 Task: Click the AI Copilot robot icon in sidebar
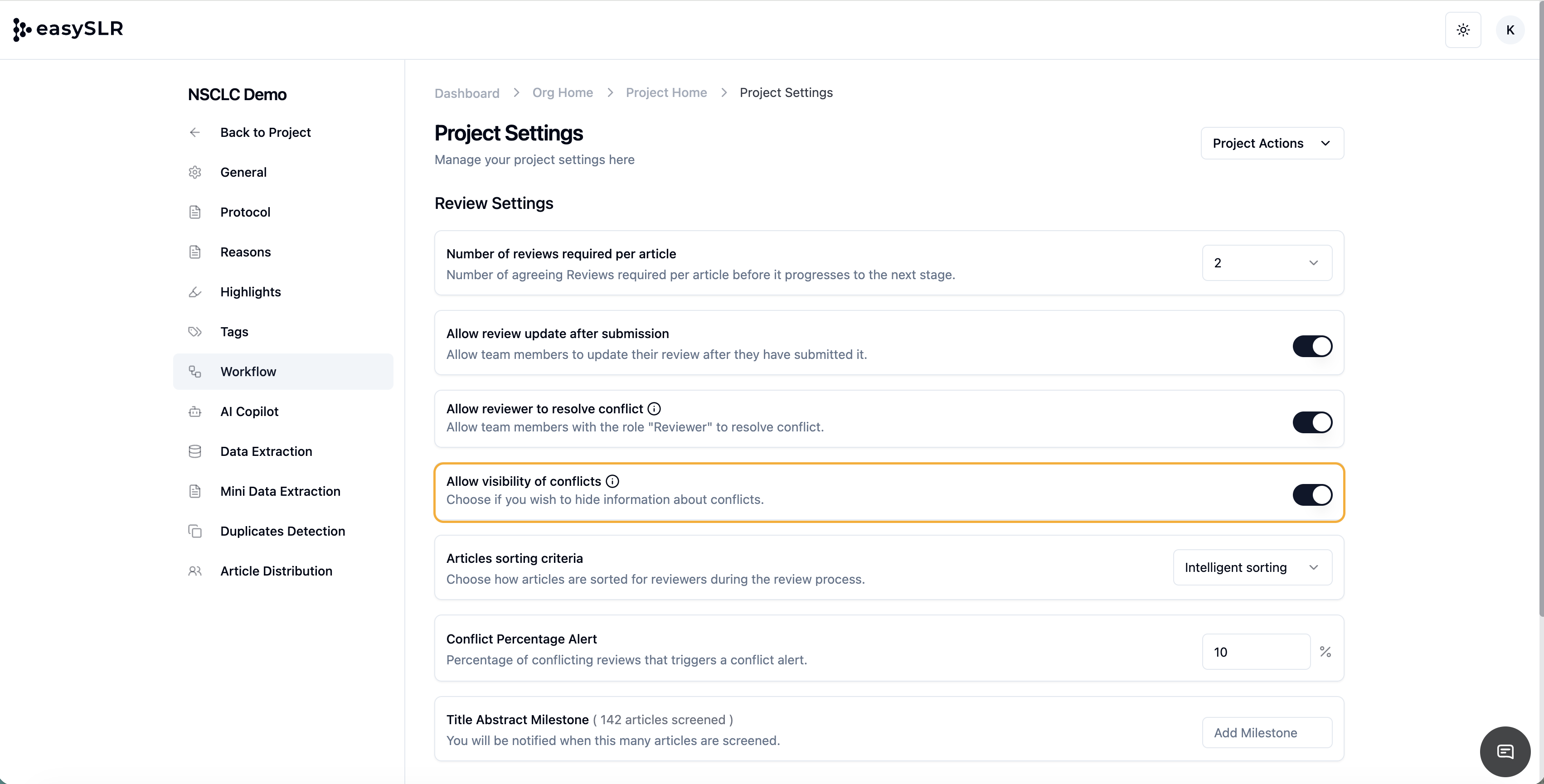pyautogui.click(x=195, y=412)
